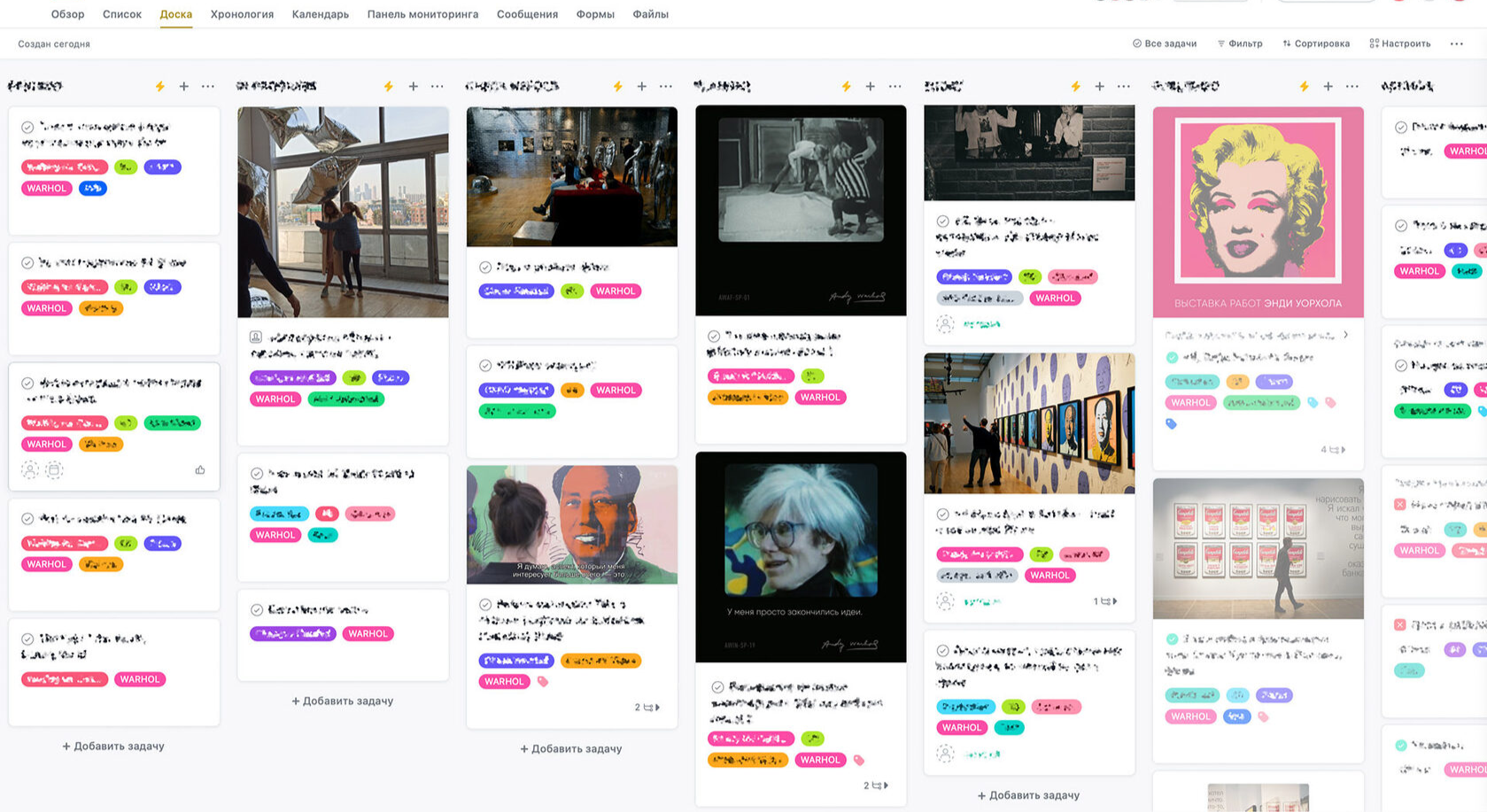Open silver balloons window photo thumbnail
Screen dimensions: 1487x812
tap(343, 213)
